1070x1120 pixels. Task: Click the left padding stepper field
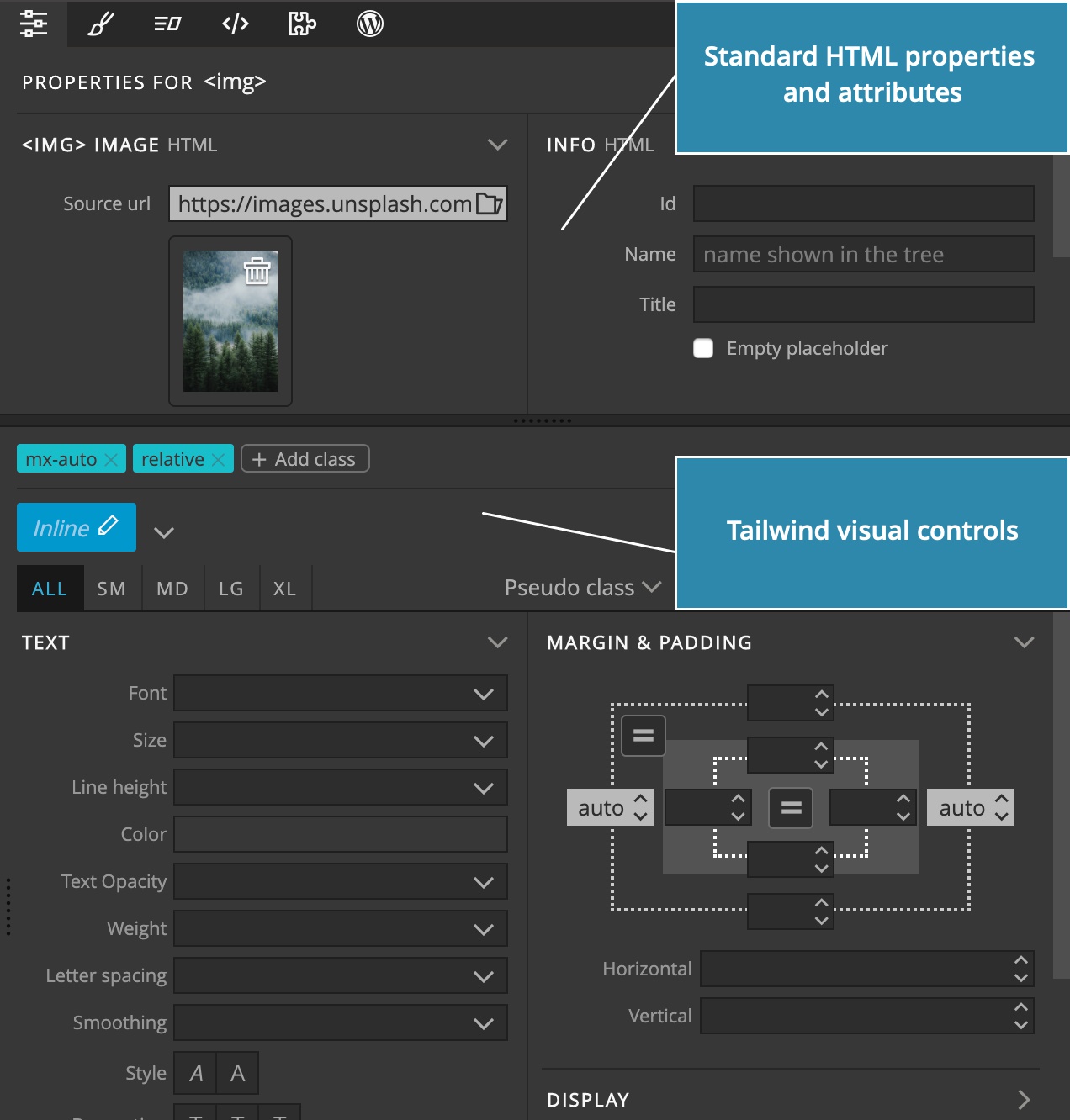[x=707, y=807]
